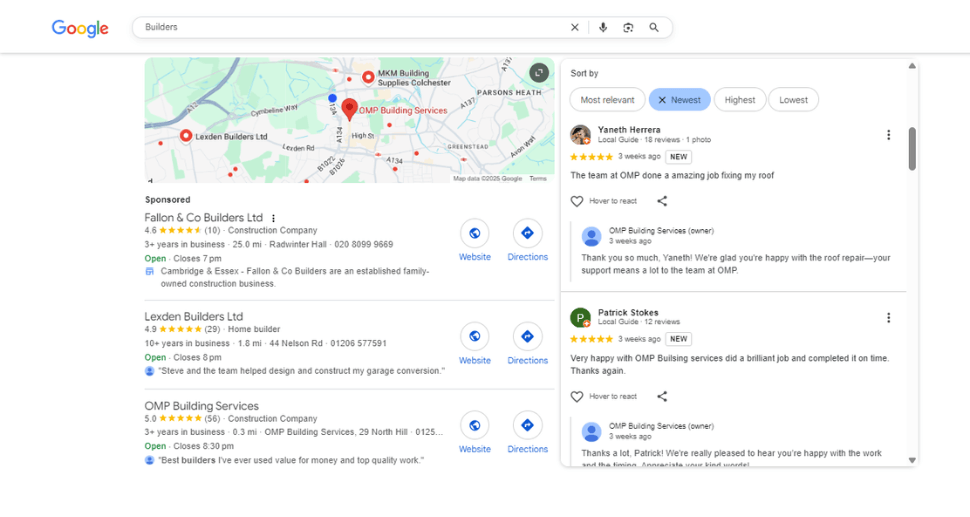The width and height of the screenshot is (970, 517).
Task: Open Yaneth Herrera reviewer name link
Action: 629,130
